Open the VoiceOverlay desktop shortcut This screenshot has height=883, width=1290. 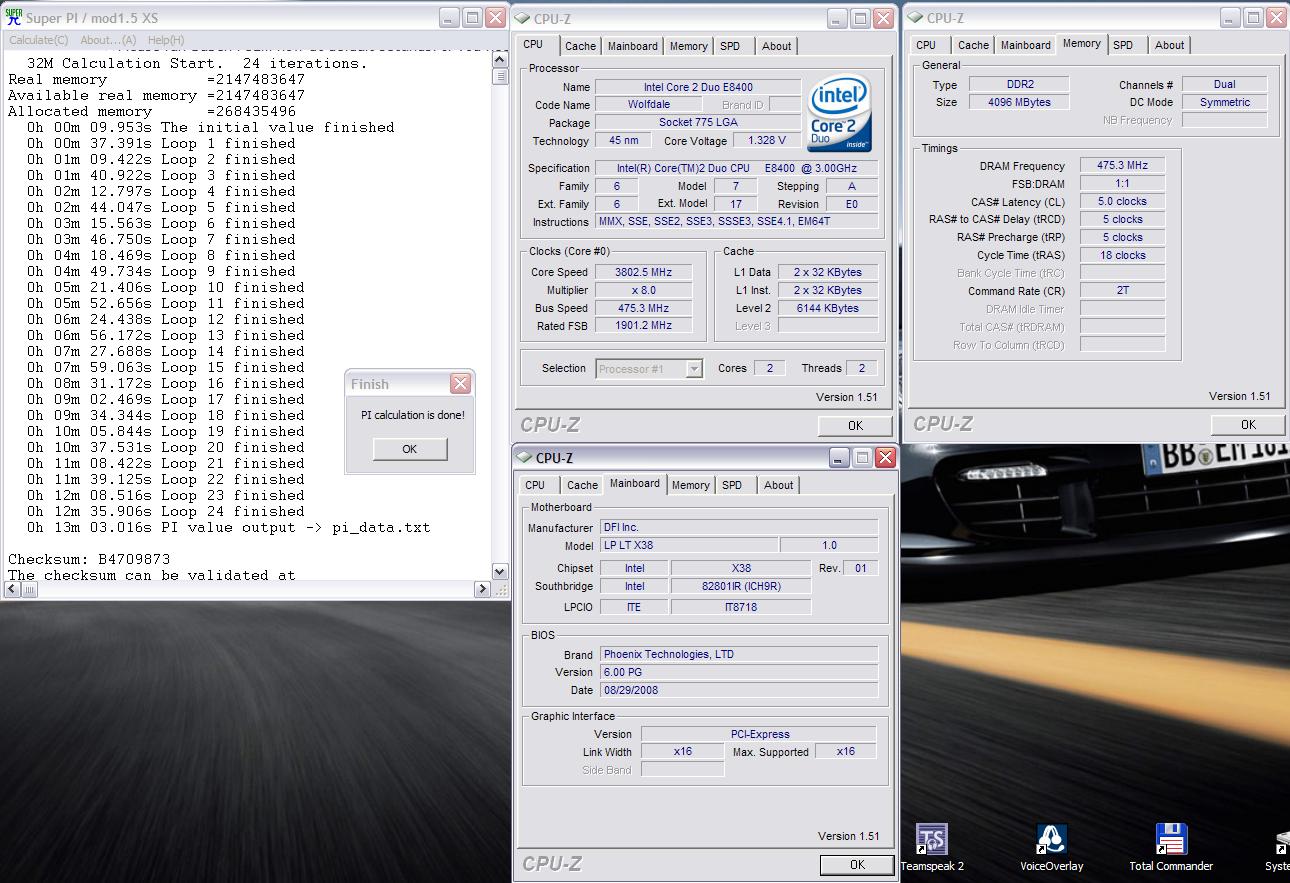point(1051,846)
